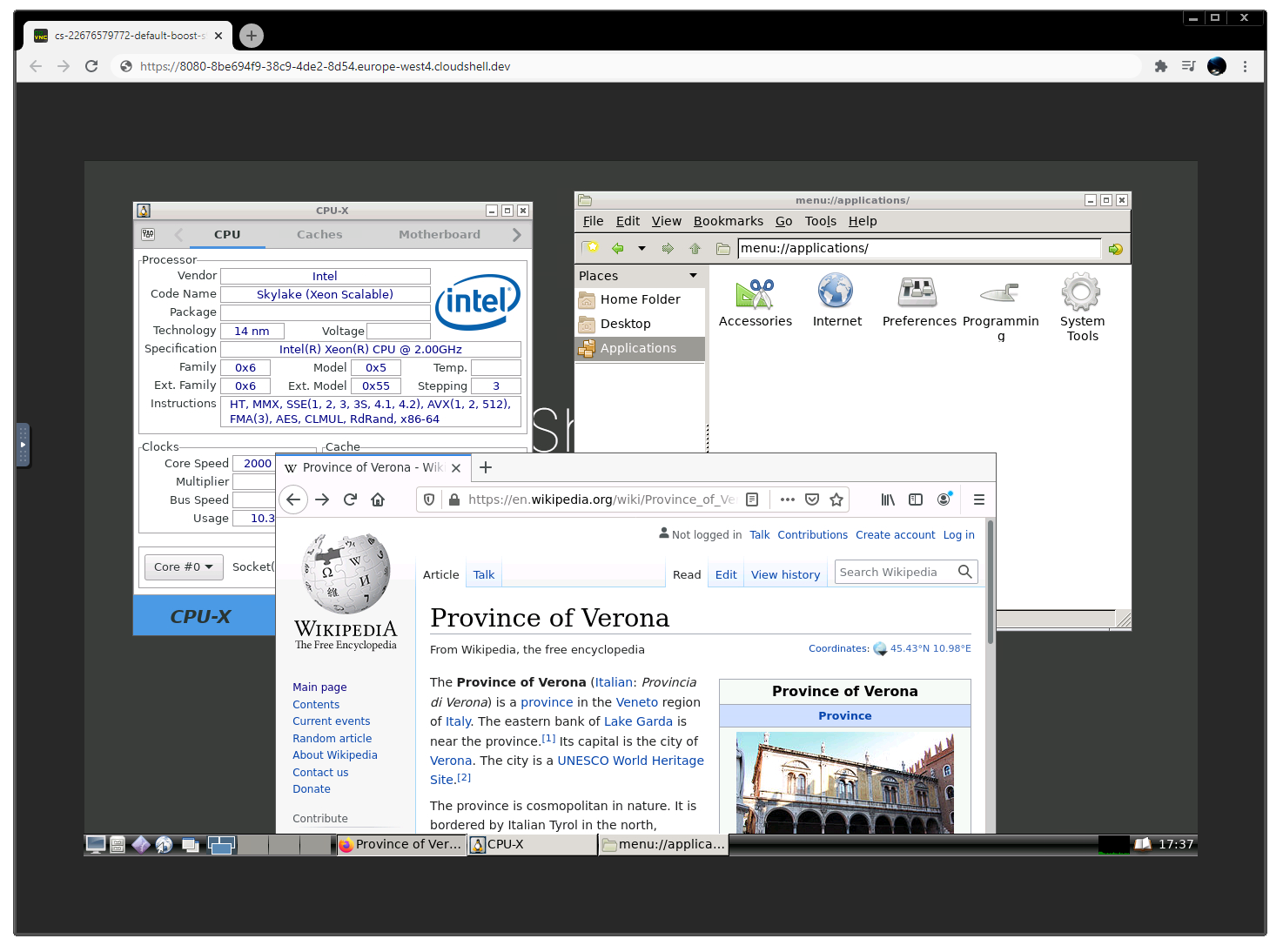Open the View menu in file manager
Image resolution: width=1283 pixels, height=952 pixels.
coord(666,221)
